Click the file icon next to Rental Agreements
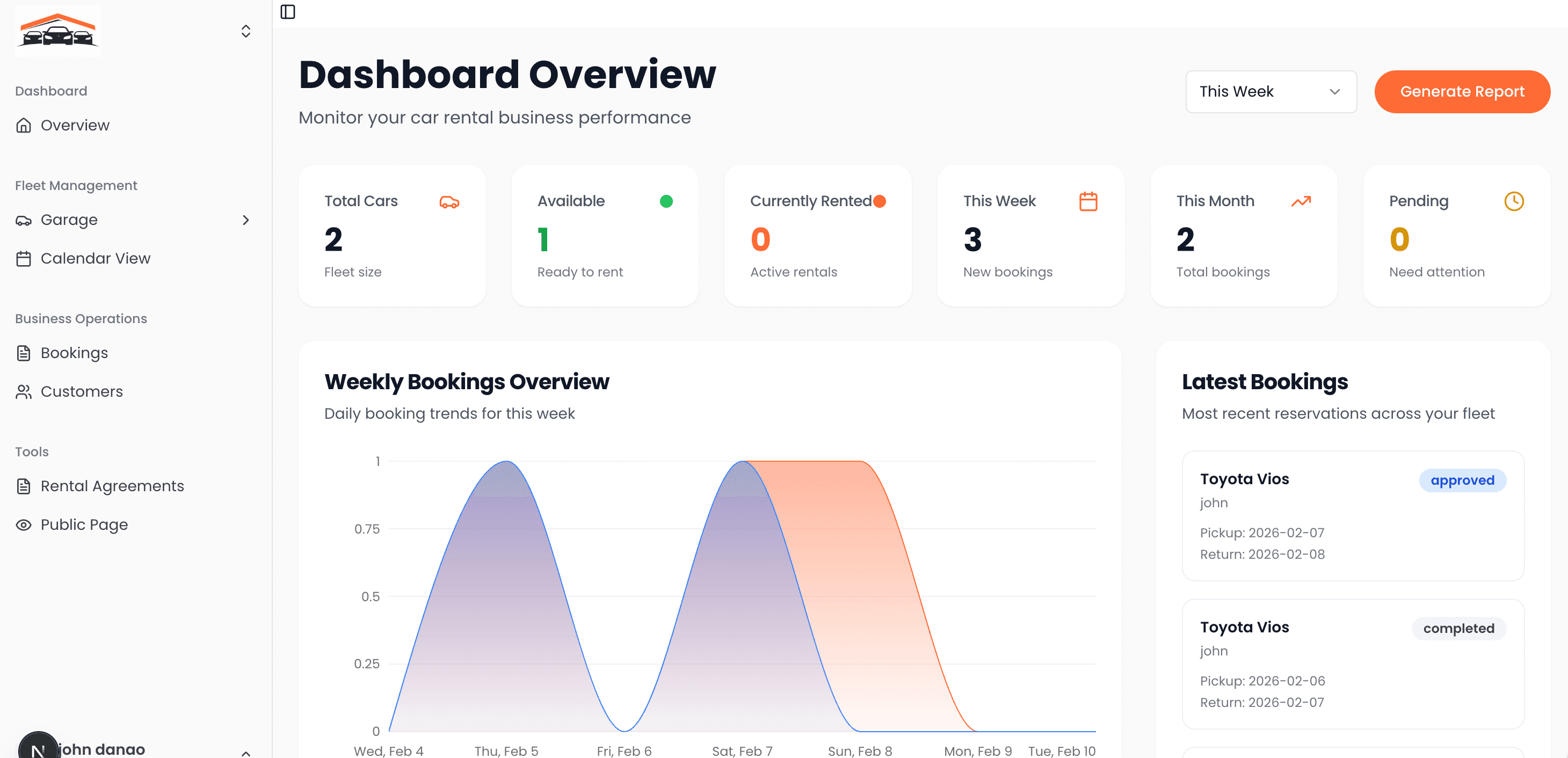Image resolution: width=1568 pixels, height=758 pixels. (x=23, y=485)
